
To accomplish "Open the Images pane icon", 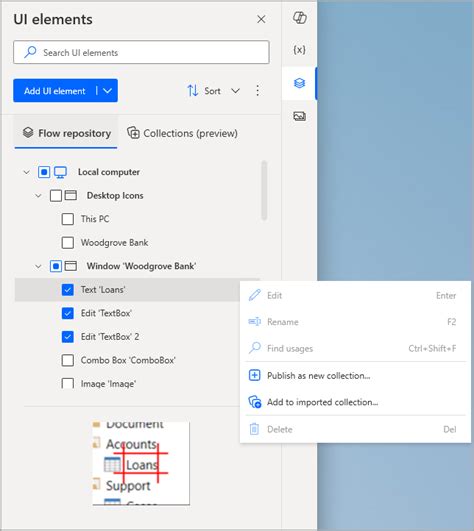I will coord(299,116).
